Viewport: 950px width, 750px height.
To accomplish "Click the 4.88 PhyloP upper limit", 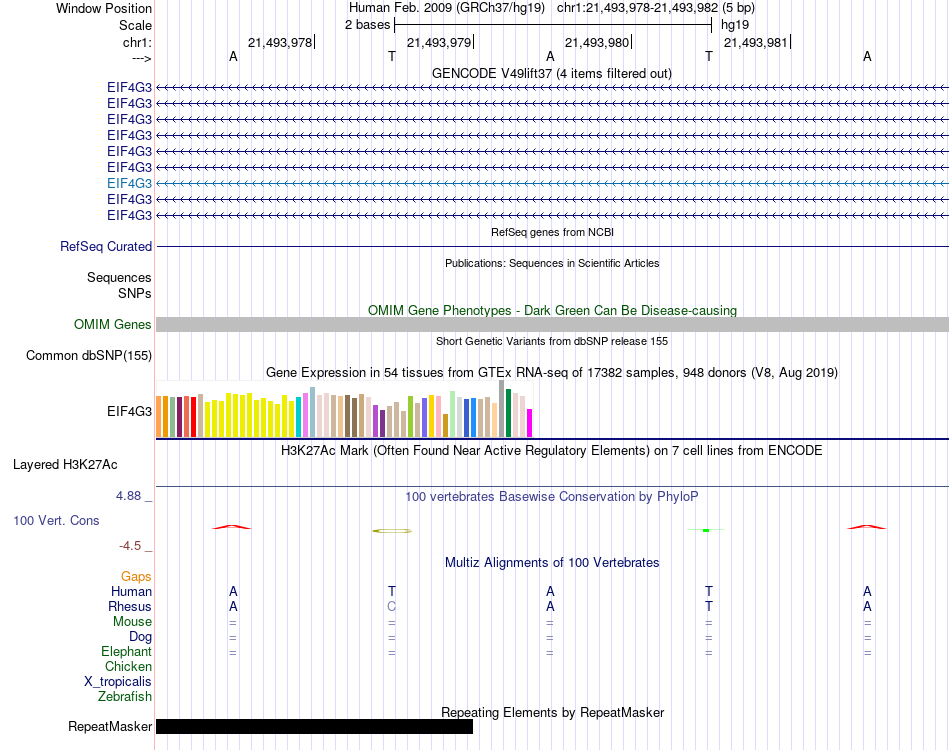I will 128,496.
